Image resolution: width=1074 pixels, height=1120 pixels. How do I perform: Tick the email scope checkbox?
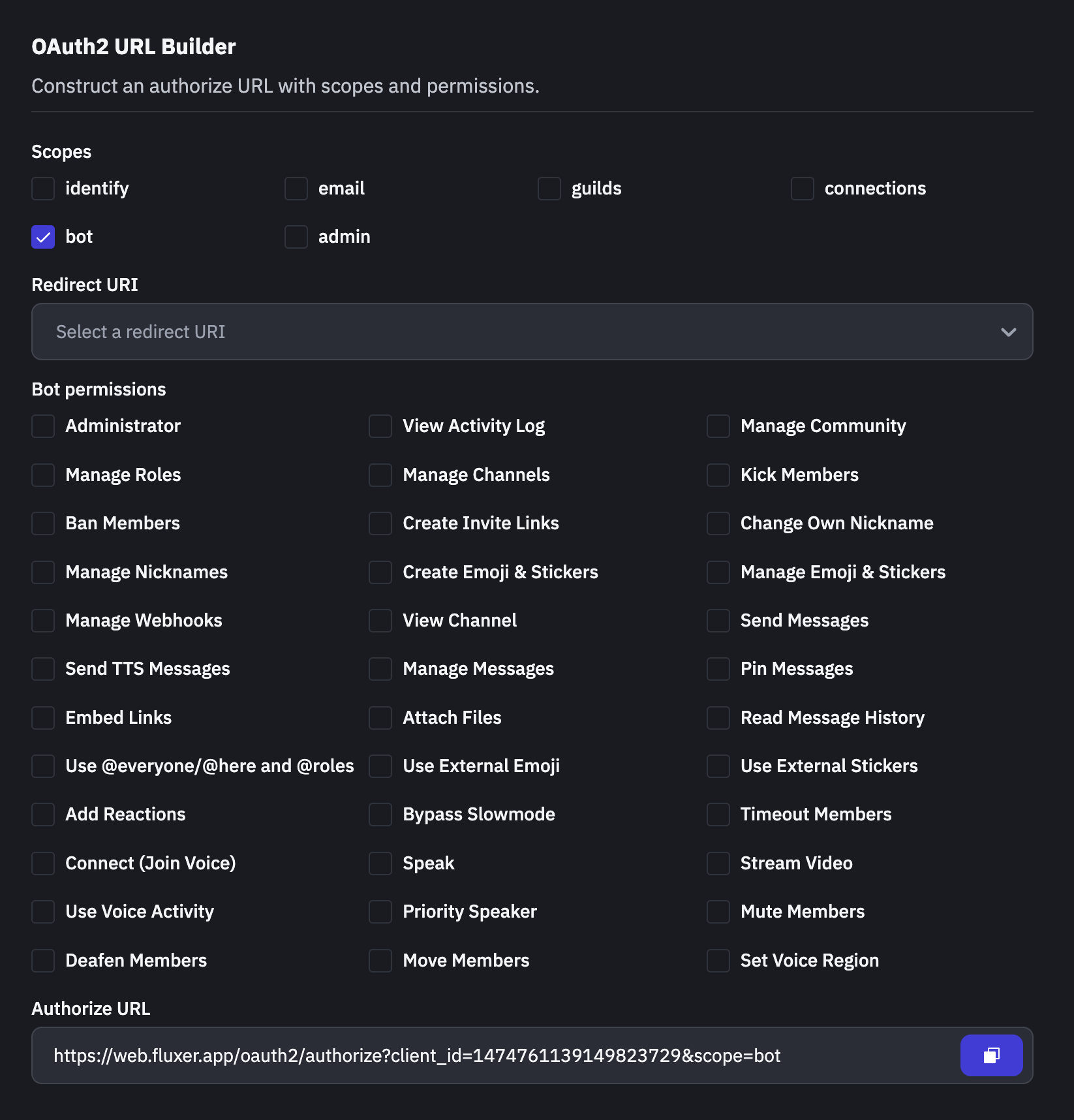[x=296, y=189]
